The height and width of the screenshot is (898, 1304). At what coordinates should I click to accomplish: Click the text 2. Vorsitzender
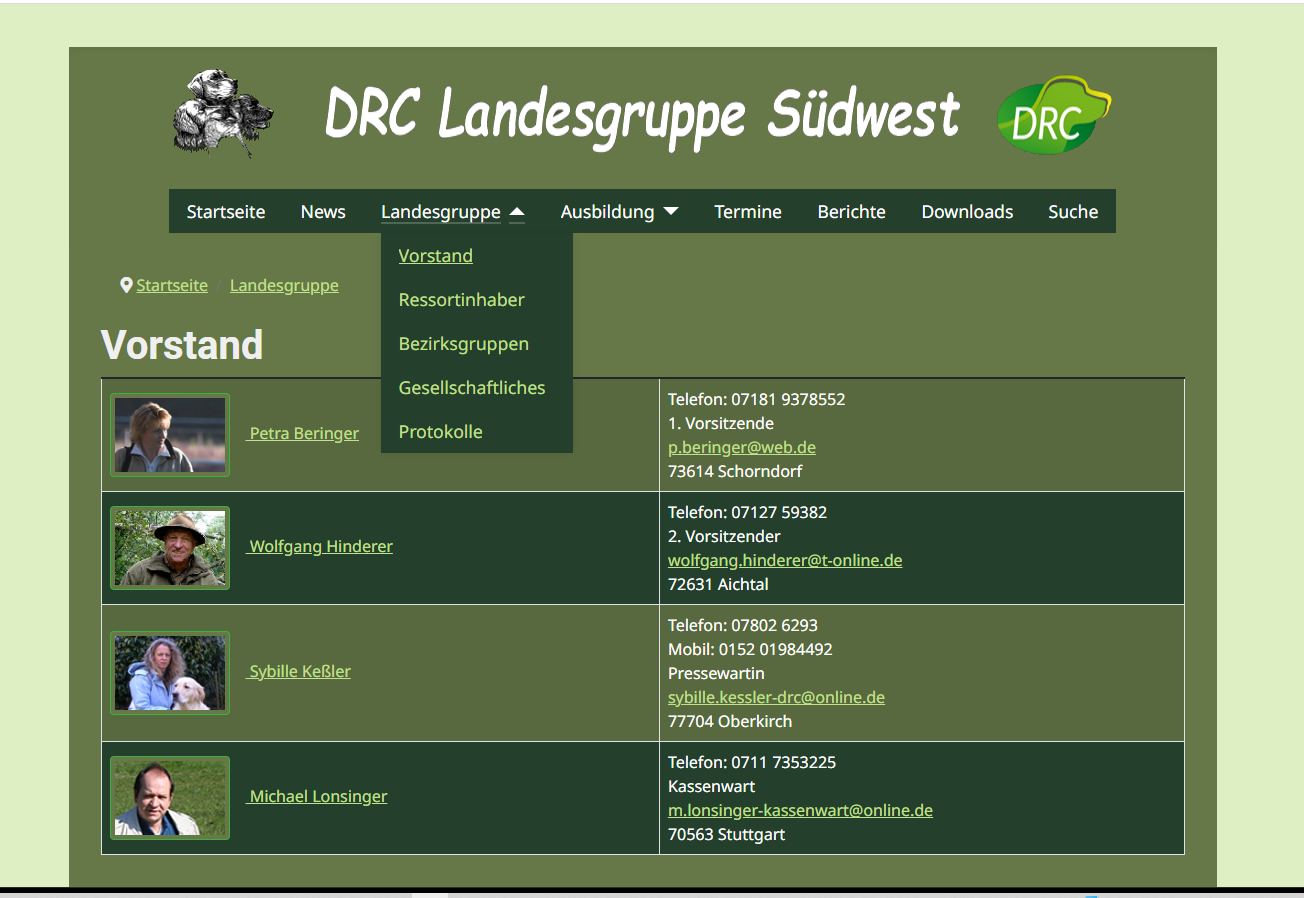[x=724, y=537]
